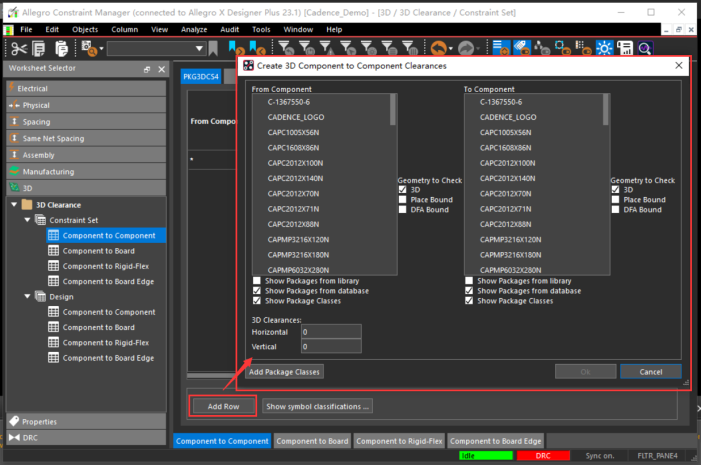Click the orange Undo arrow icon
This screenshot has height=465, width=701.
[439, 48]
